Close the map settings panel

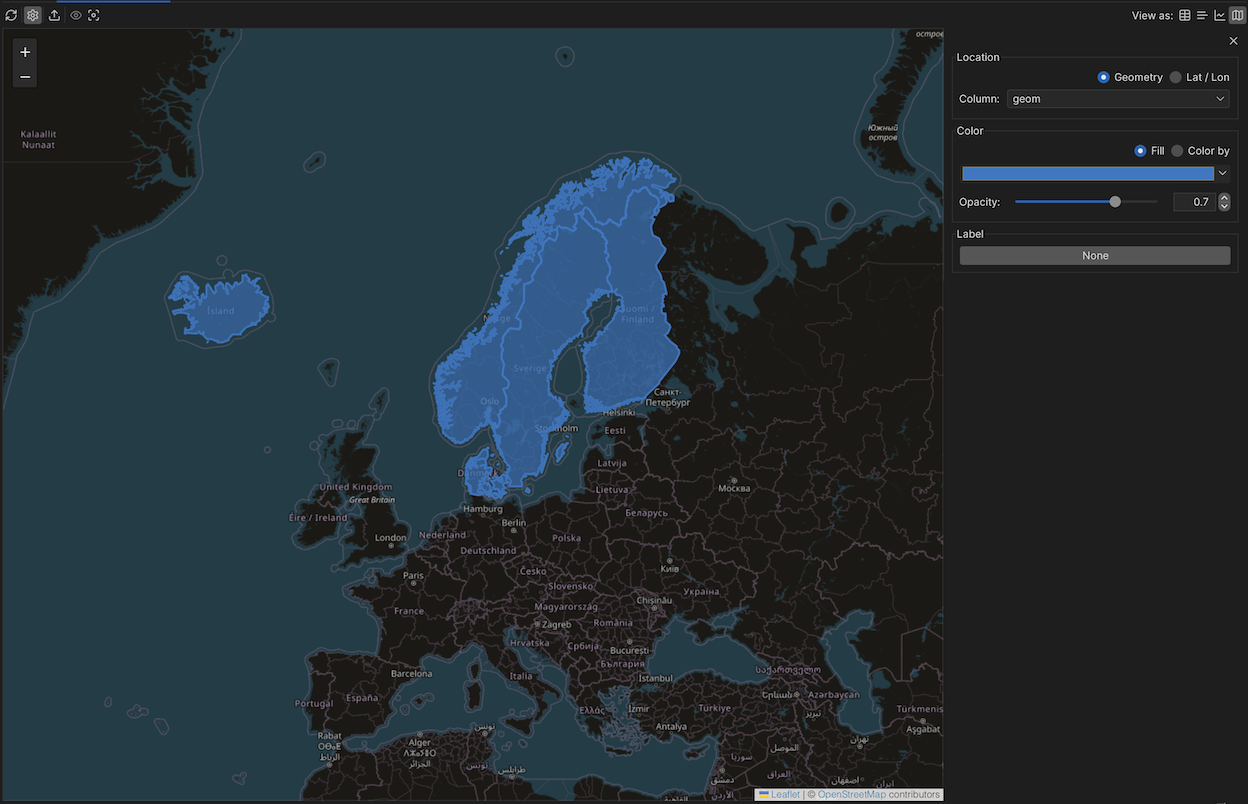click(x=1233, y=41)
